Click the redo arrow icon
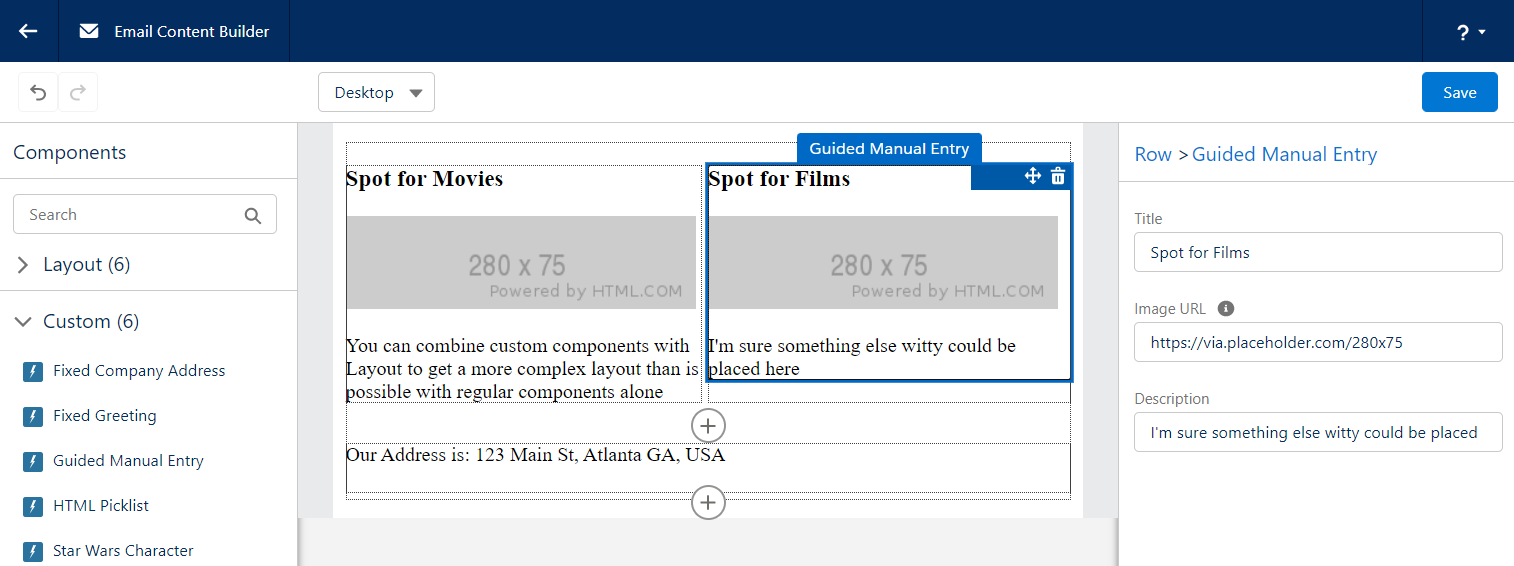 [78, 92]
